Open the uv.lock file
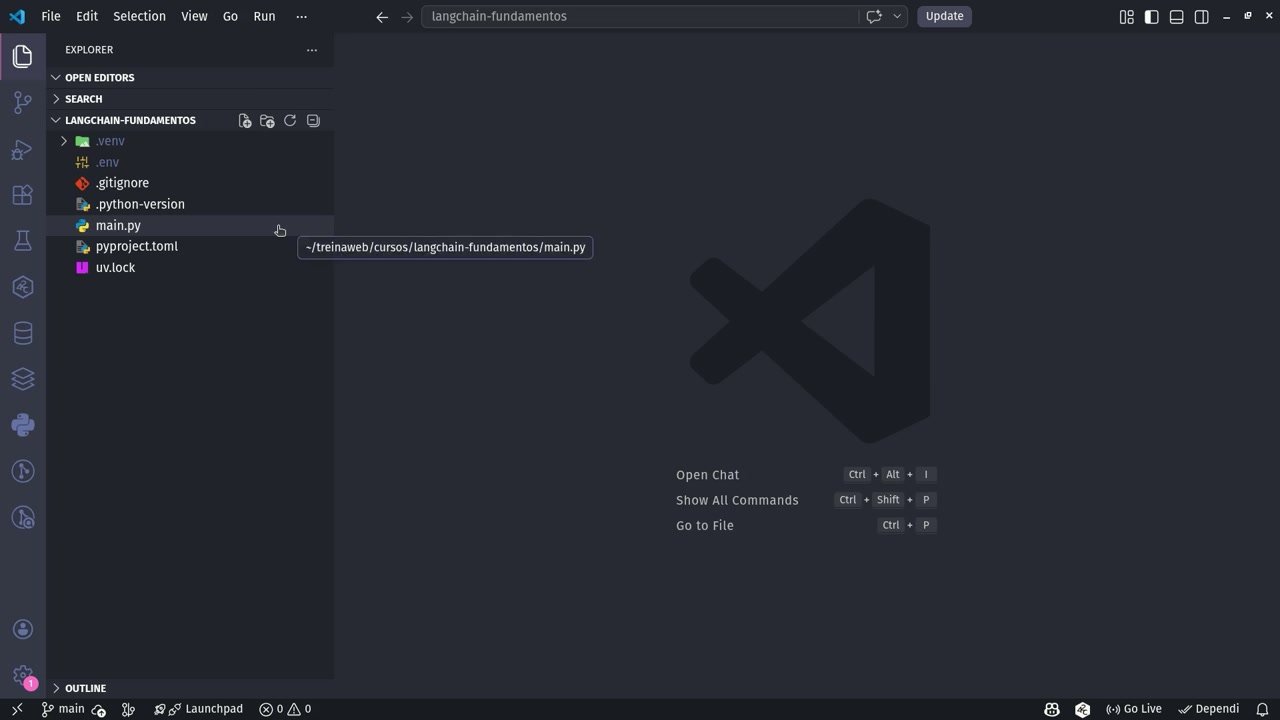 point(190,268)
